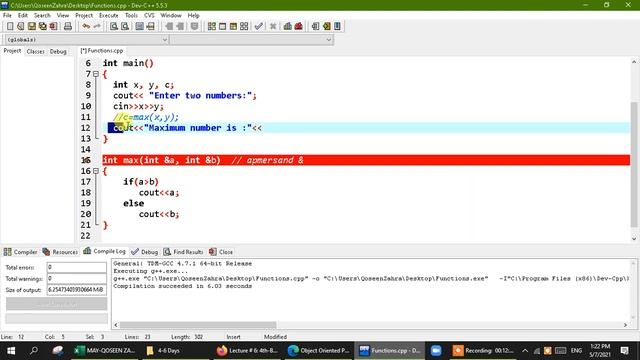Click the Profile analysis chart icon
The image size is (640, 360).
click(x=288, y=26)
